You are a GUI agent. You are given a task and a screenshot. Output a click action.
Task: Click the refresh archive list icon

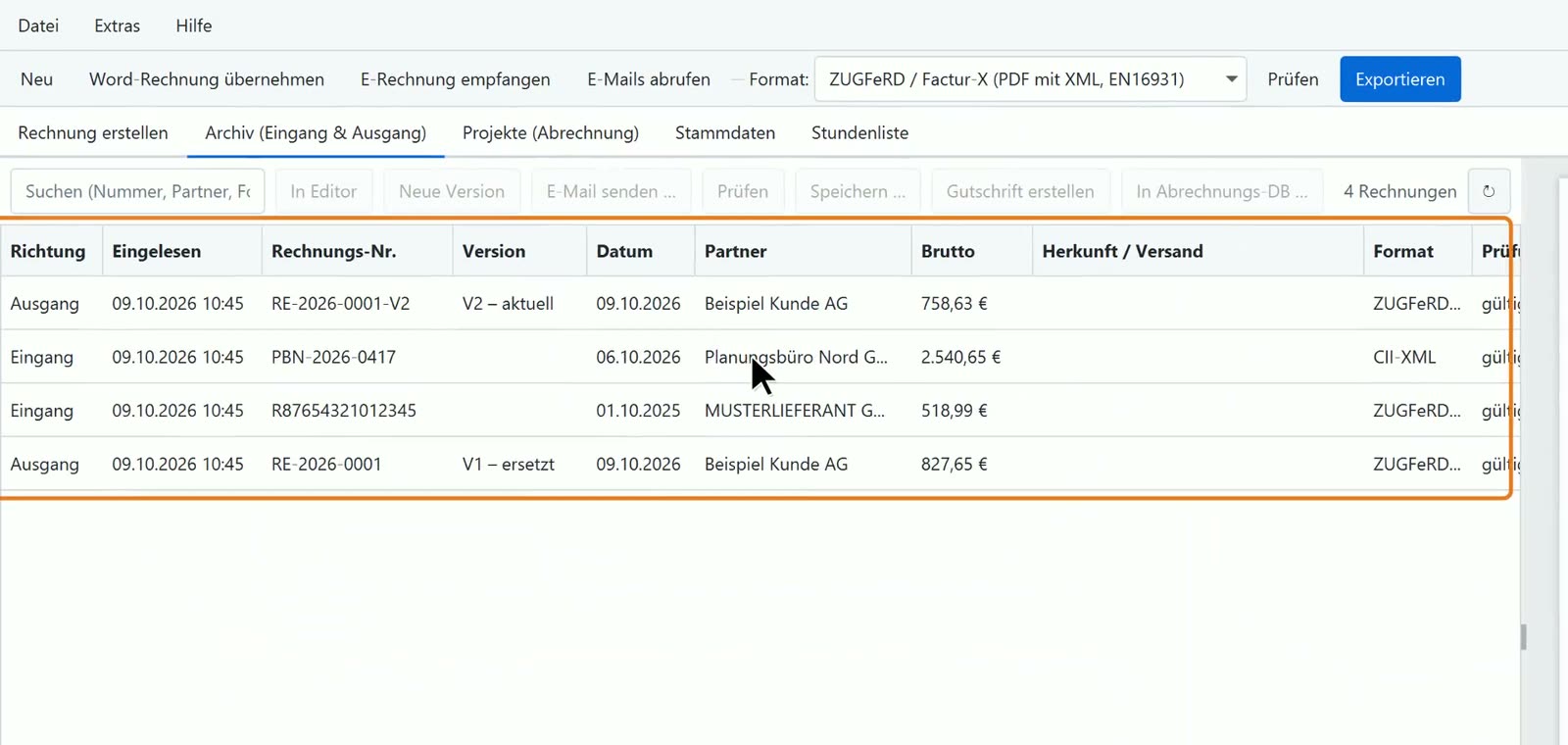[x=1489, y=191]
